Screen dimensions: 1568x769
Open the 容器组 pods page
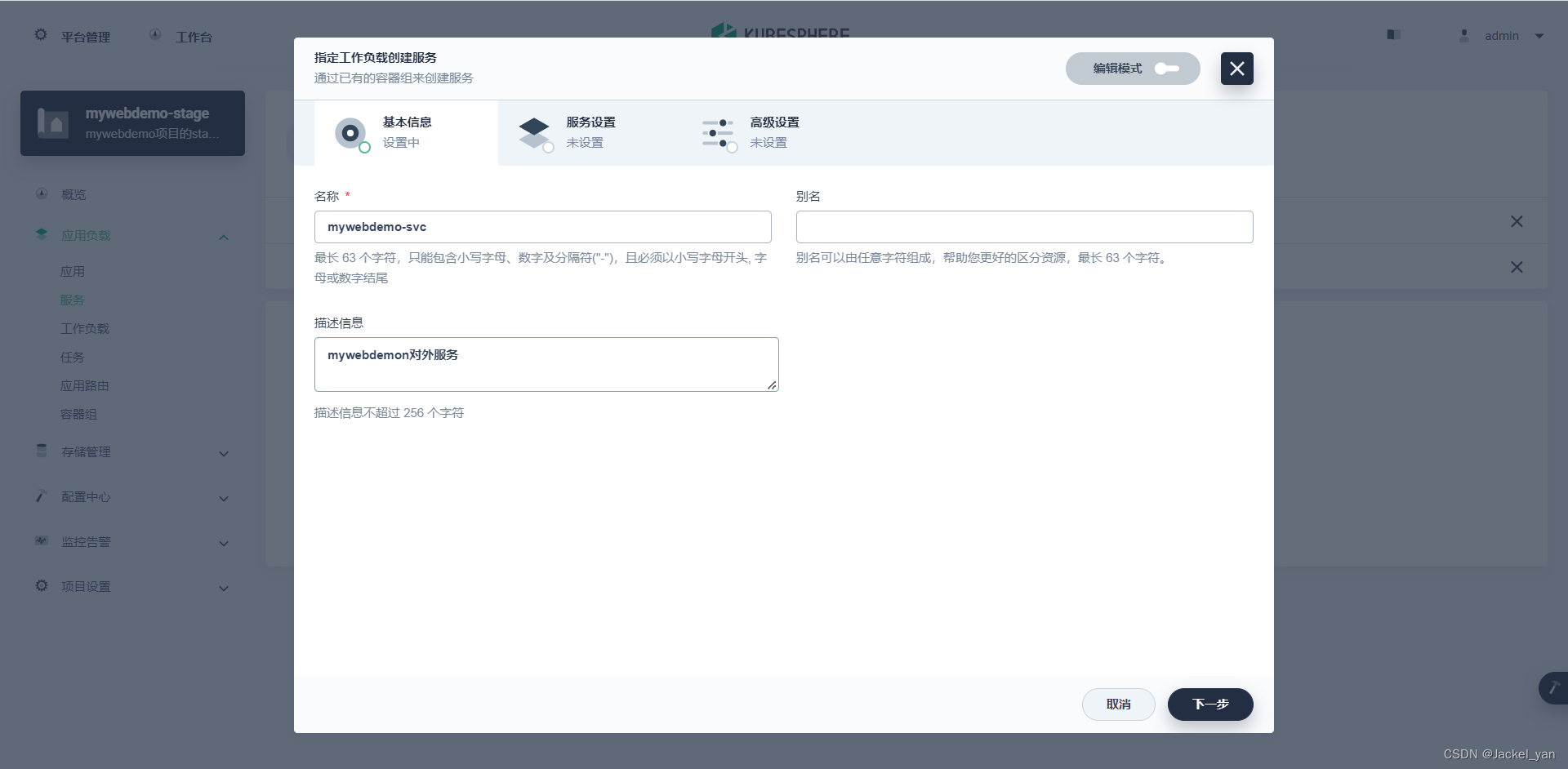tap(78, 414)
